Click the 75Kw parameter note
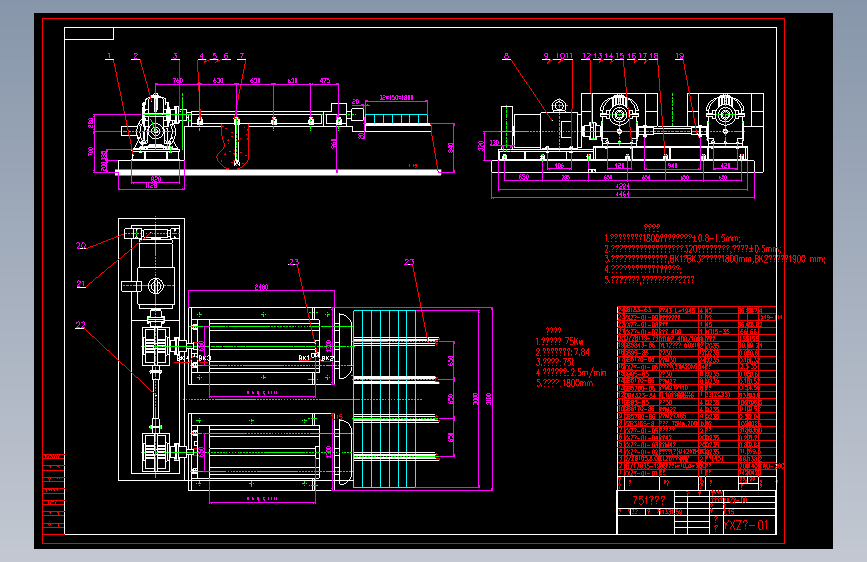Screen dimensions: 867x562 [560, 342]
